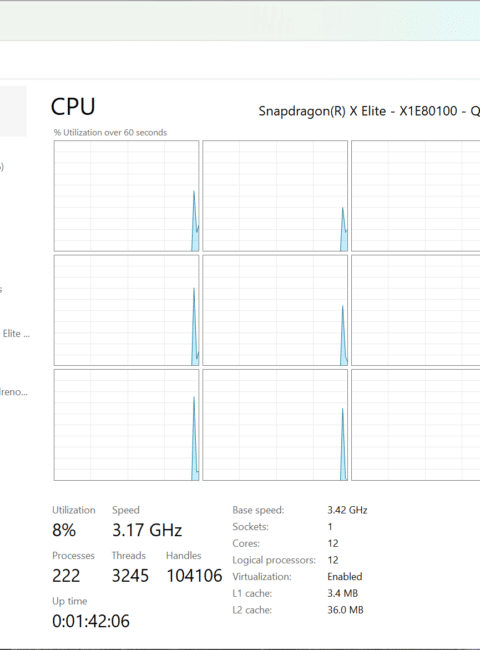Click the partially visible third graph in top row
The image size is (480, 650).
[x=416, y=196]
